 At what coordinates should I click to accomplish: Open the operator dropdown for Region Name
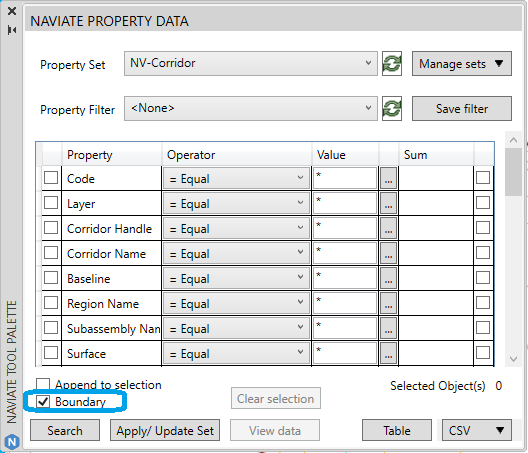tap(236, 303)
